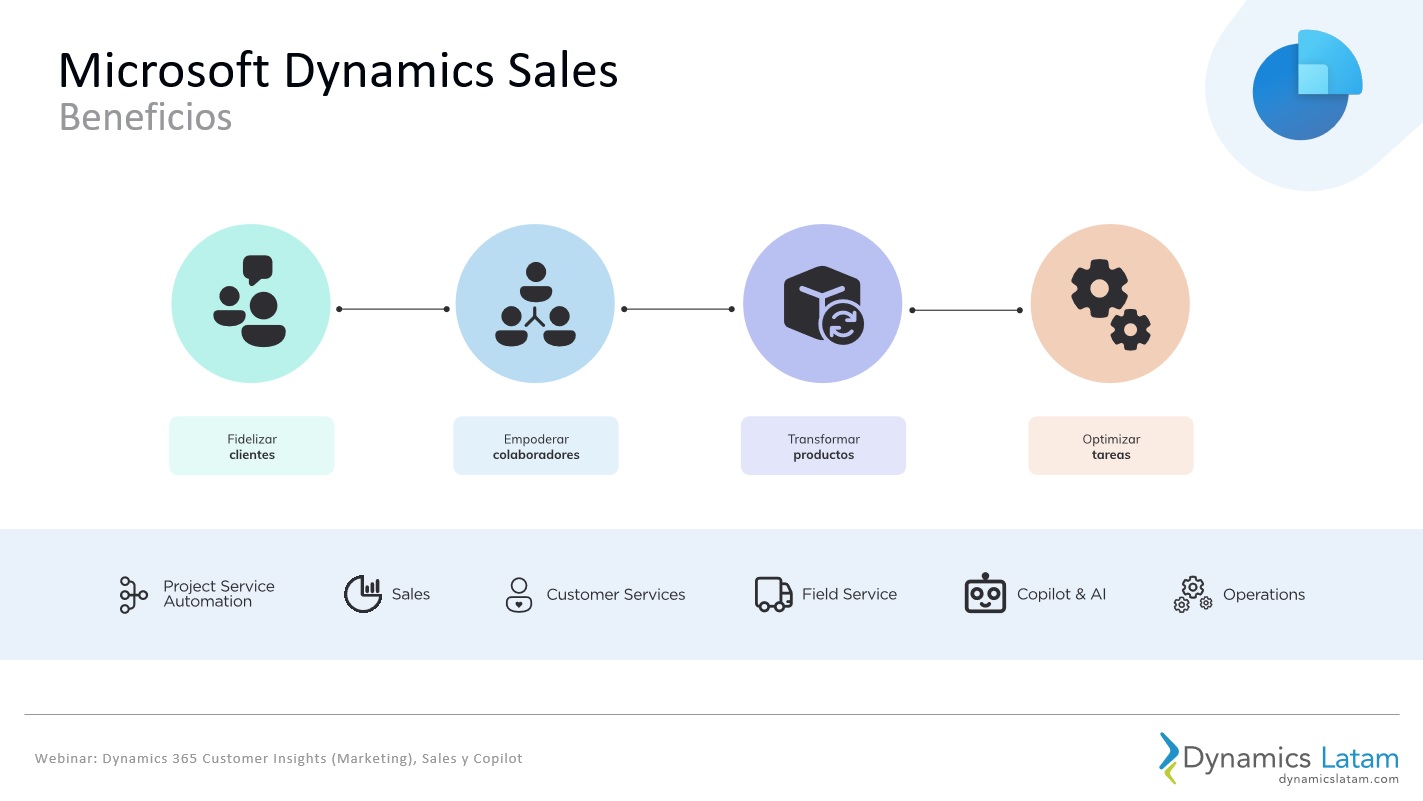Screen dimensions: 1423x801
Task: Click the Microsoft Dynamics Sales title
Action: pos(338,71)
